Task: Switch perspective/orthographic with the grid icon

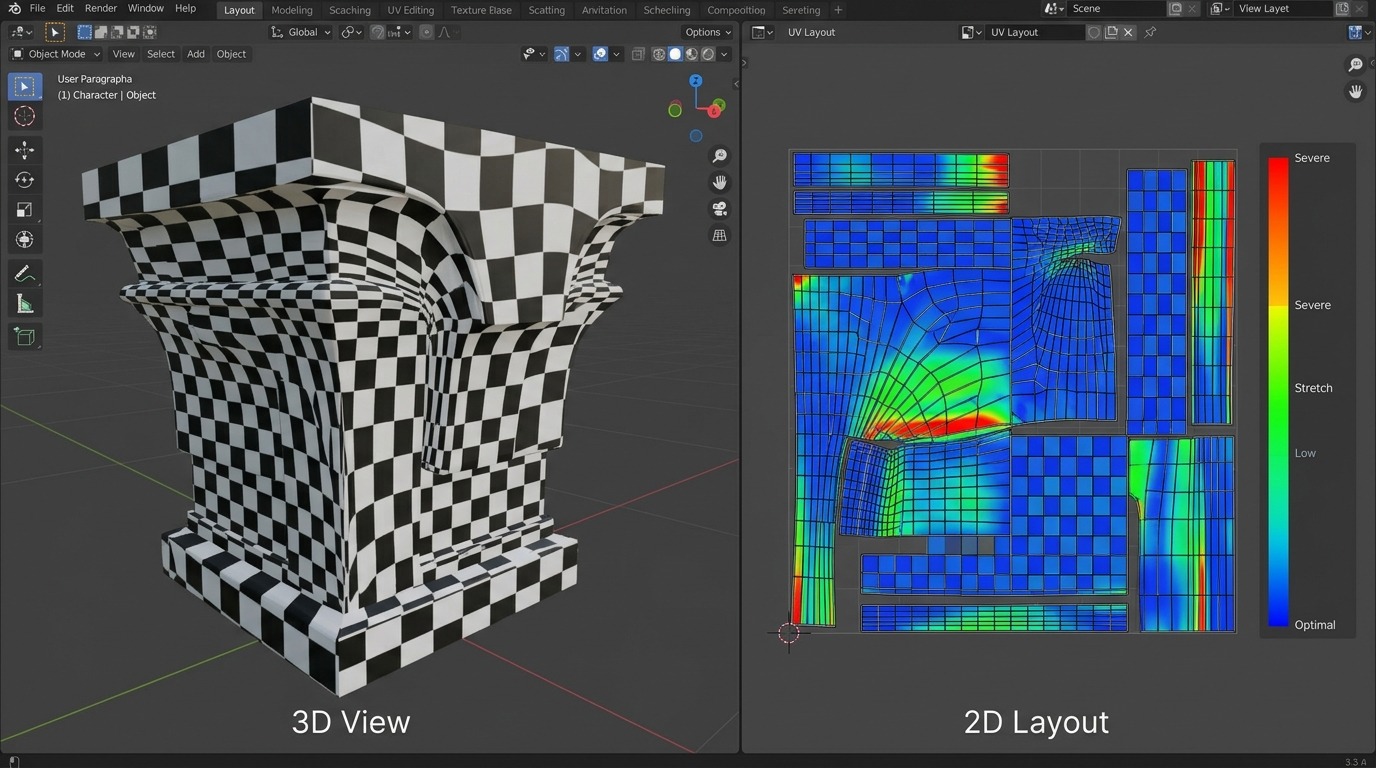Action: click(x=719, y=236)
